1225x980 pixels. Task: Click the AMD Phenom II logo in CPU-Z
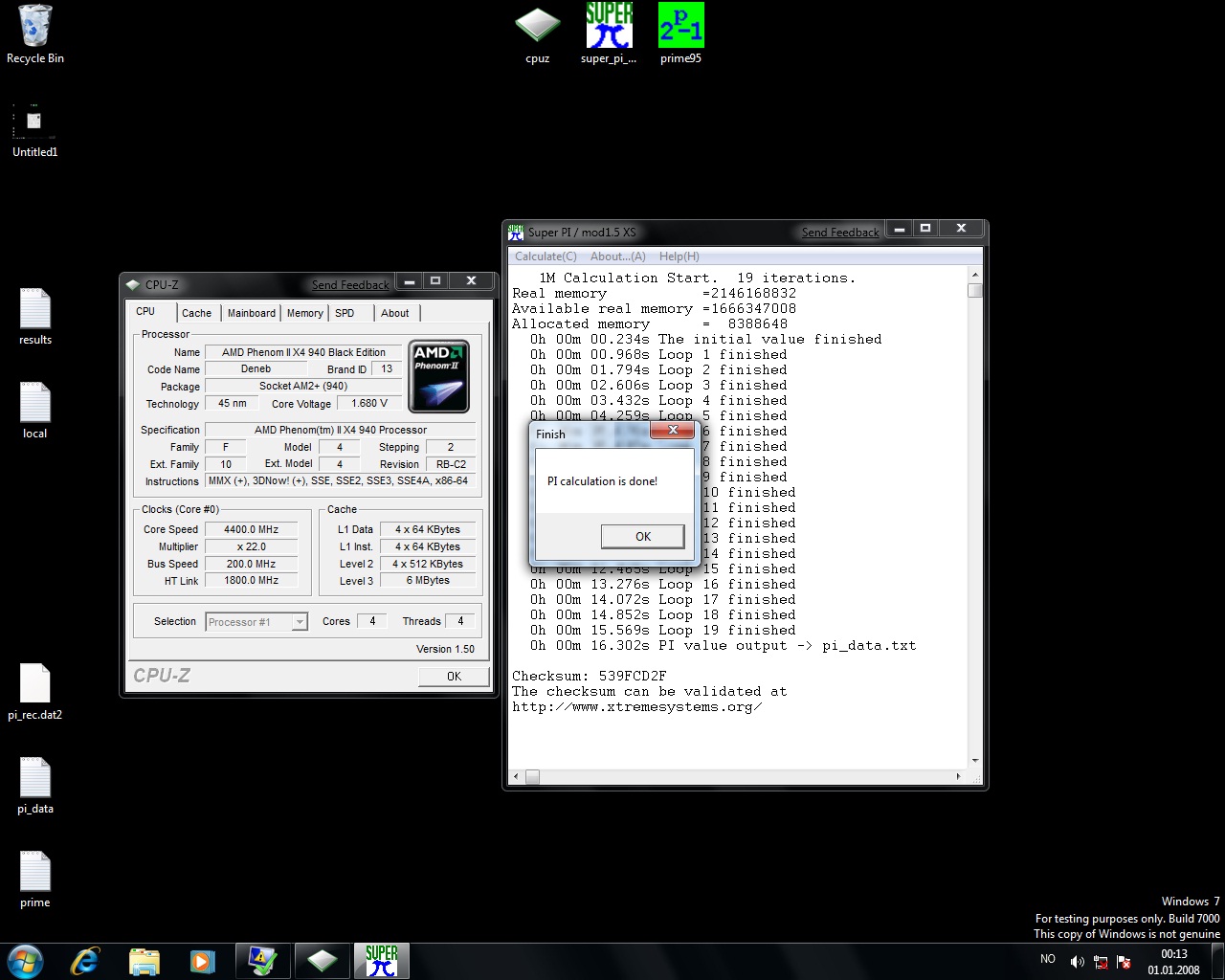438,376
